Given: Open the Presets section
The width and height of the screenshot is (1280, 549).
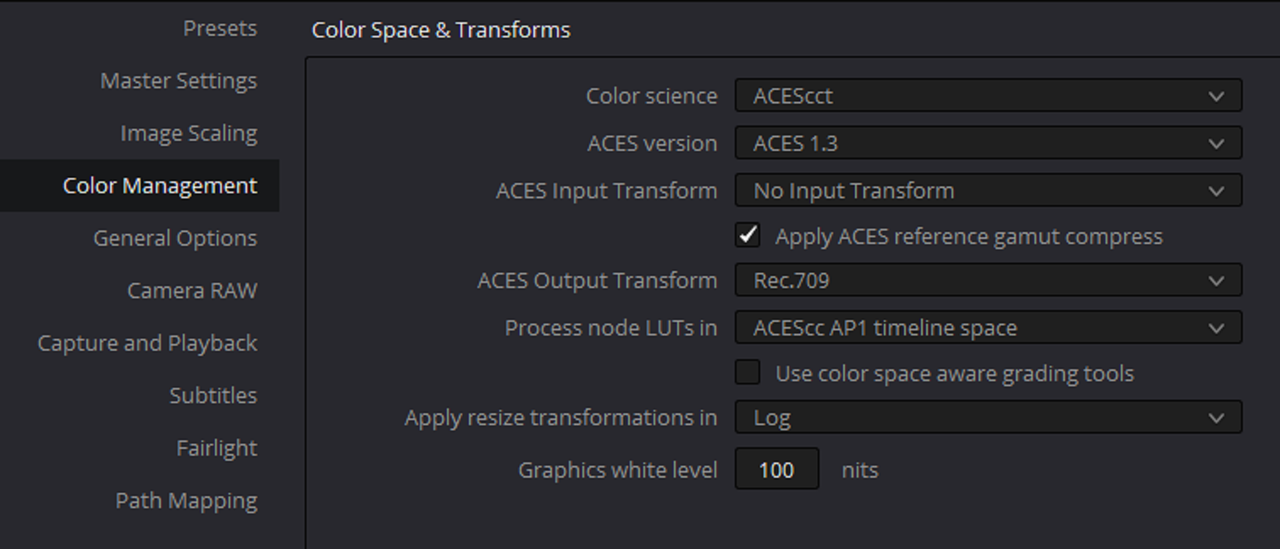Looking at the screenshot, I should (x=220, y=29).
